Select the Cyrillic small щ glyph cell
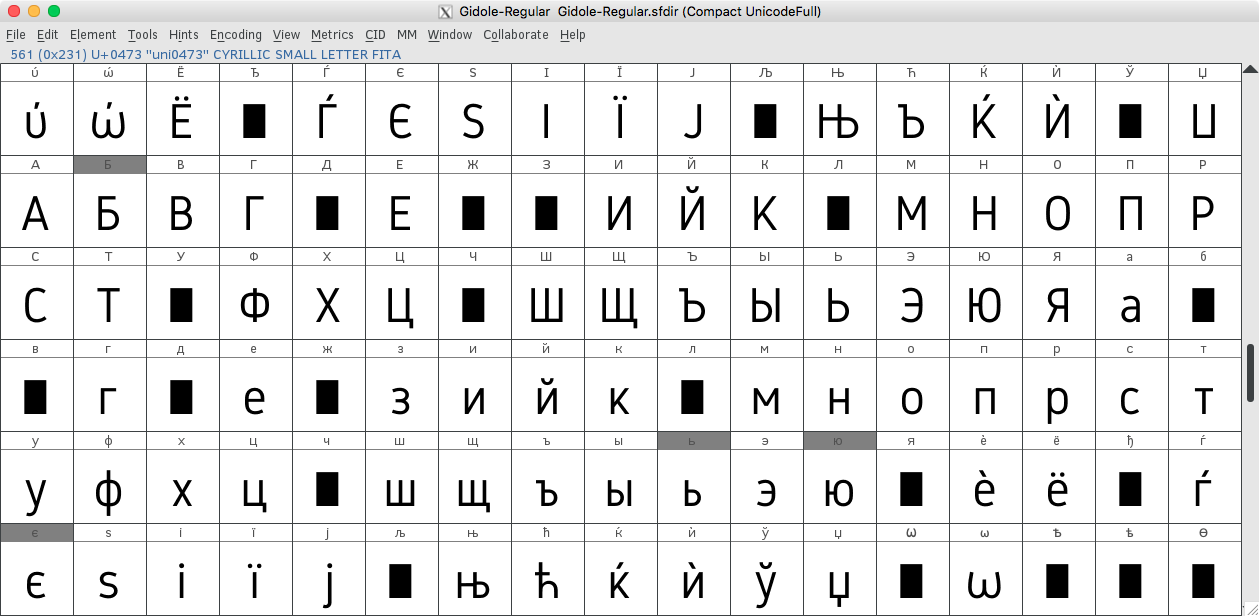 click(474, 487)
